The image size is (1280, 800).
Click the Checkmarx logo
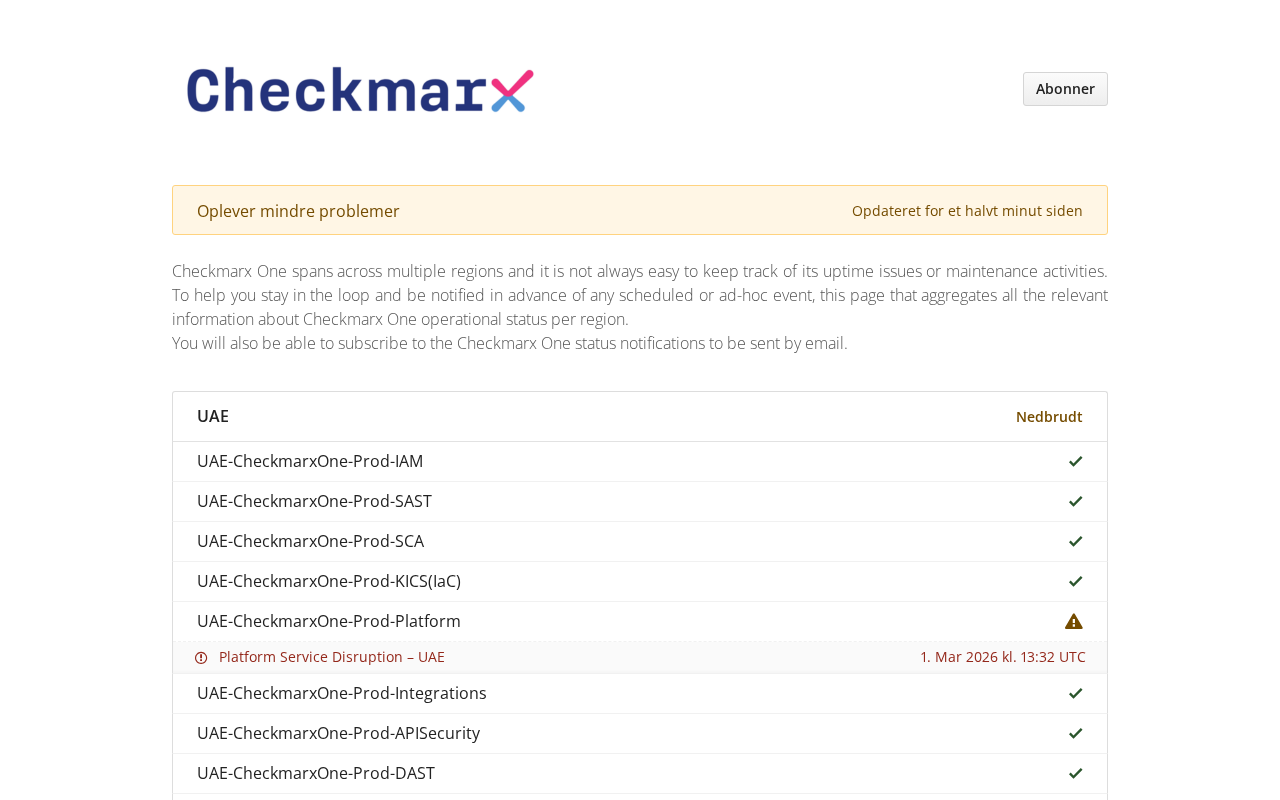[360, 90]
